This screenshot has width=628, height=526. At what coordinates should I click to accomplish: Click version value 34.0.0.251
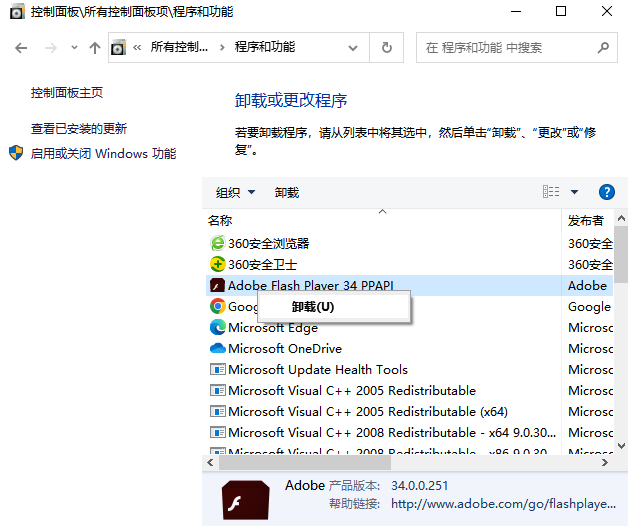click(419, 486)
